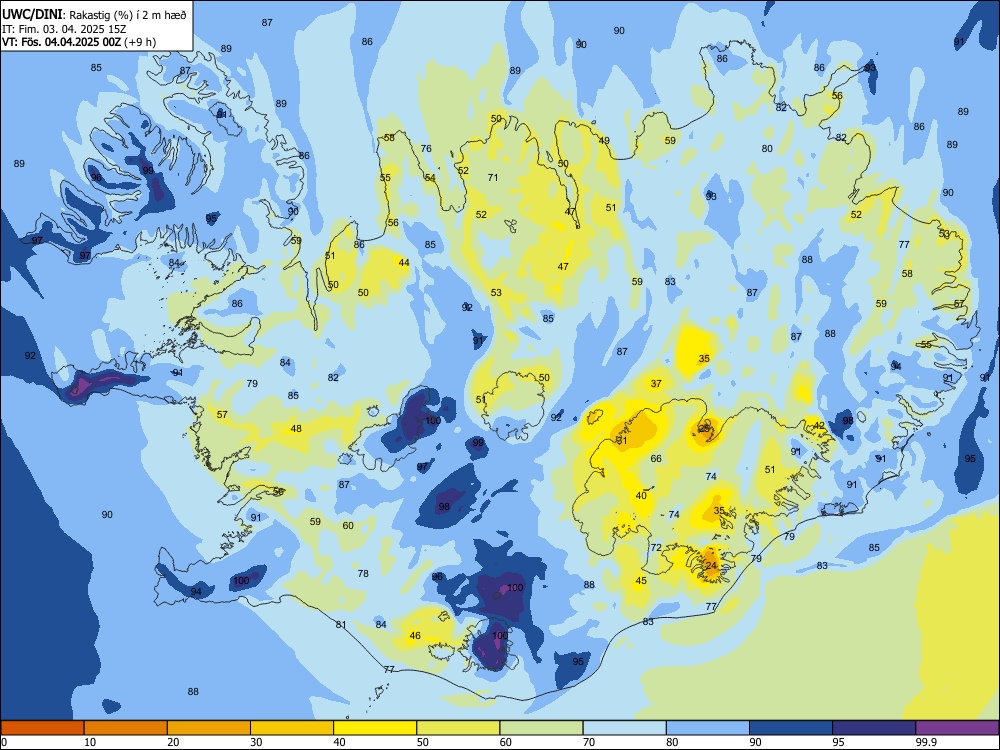This screenshot has width=1000, height=750.
Task: Click the humidity value 24 on the map
Action: point(712,565)
